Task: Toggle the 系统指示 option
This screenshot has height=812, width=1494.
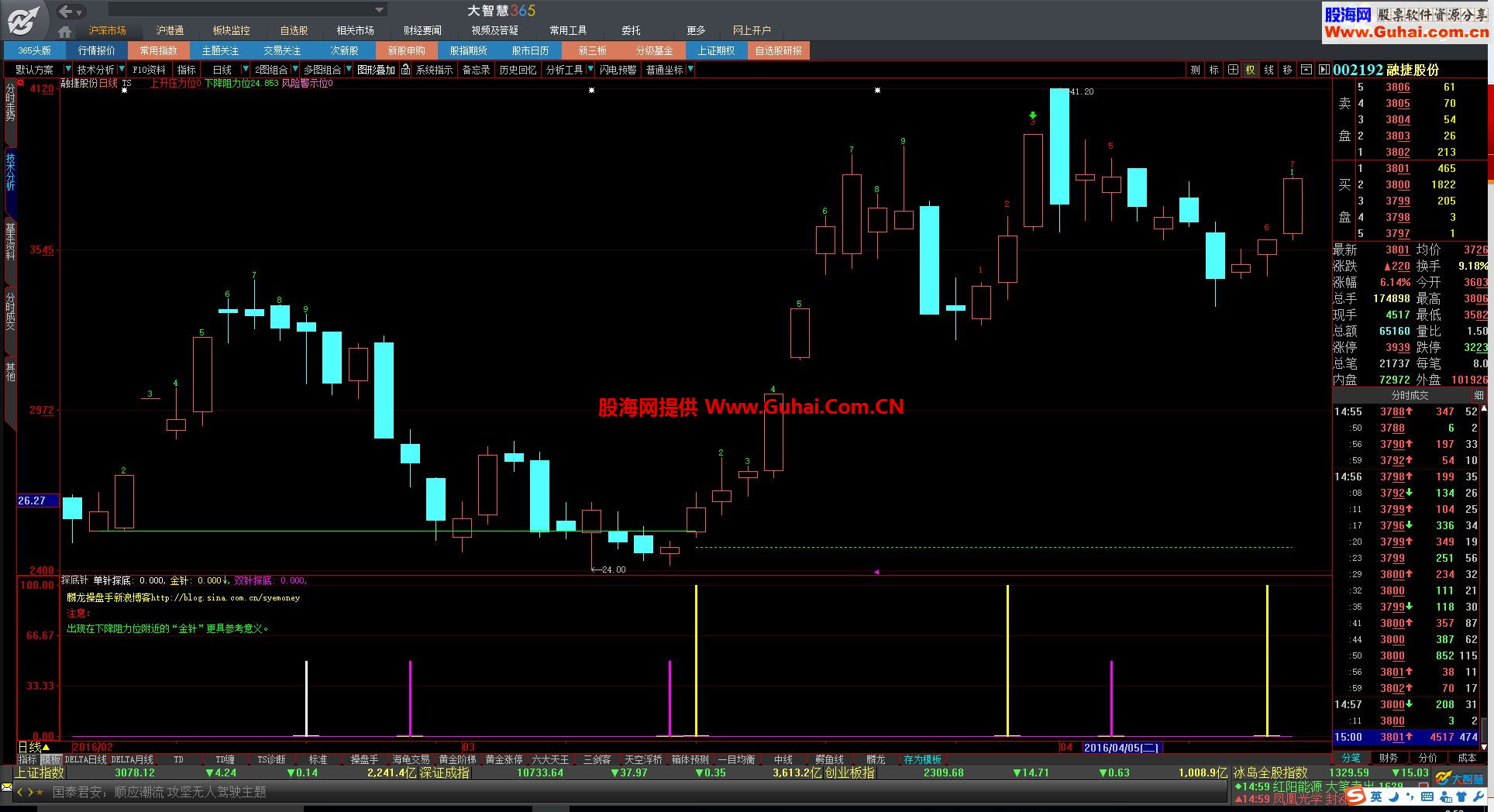Action: pos(434,70)
